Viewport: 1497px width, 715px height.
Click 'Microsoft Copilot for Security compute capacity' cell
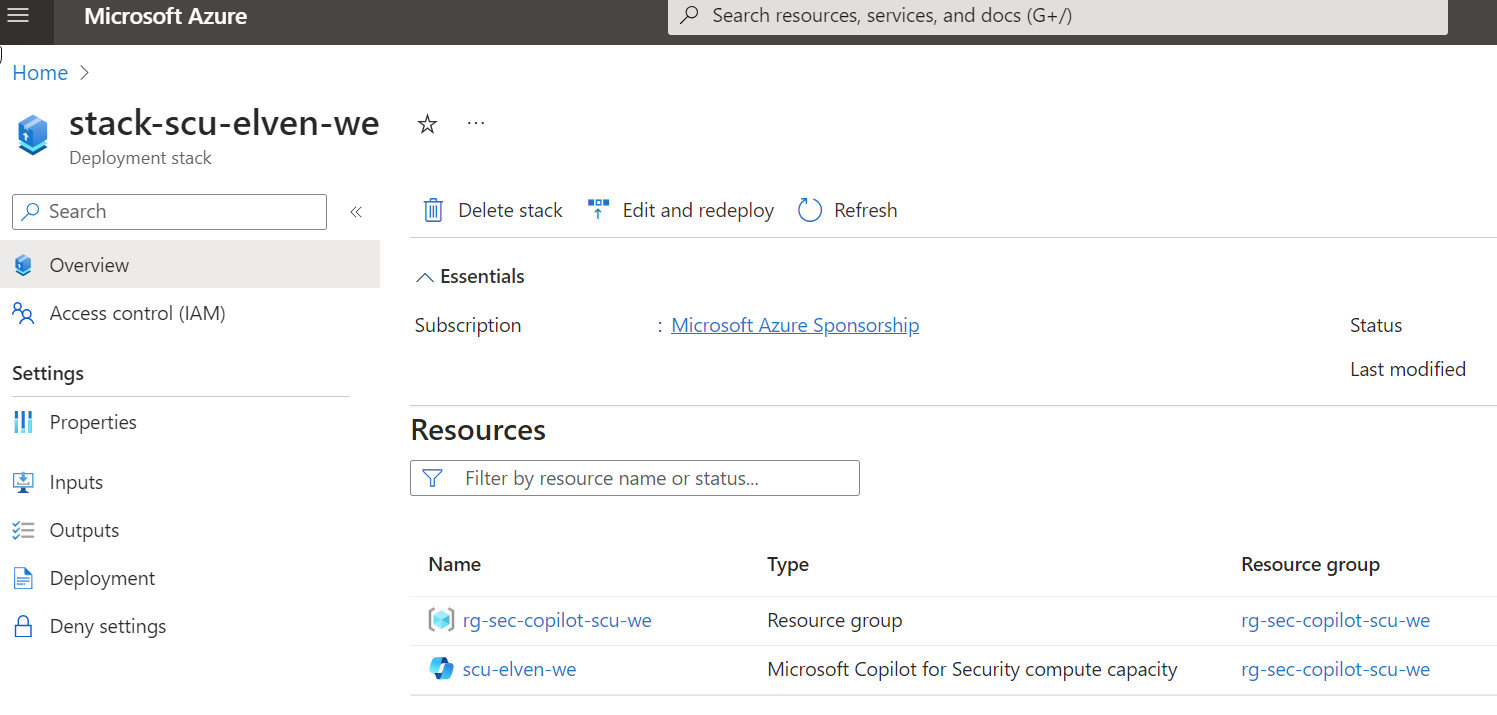pyautogui.click(x=972, y=669)
